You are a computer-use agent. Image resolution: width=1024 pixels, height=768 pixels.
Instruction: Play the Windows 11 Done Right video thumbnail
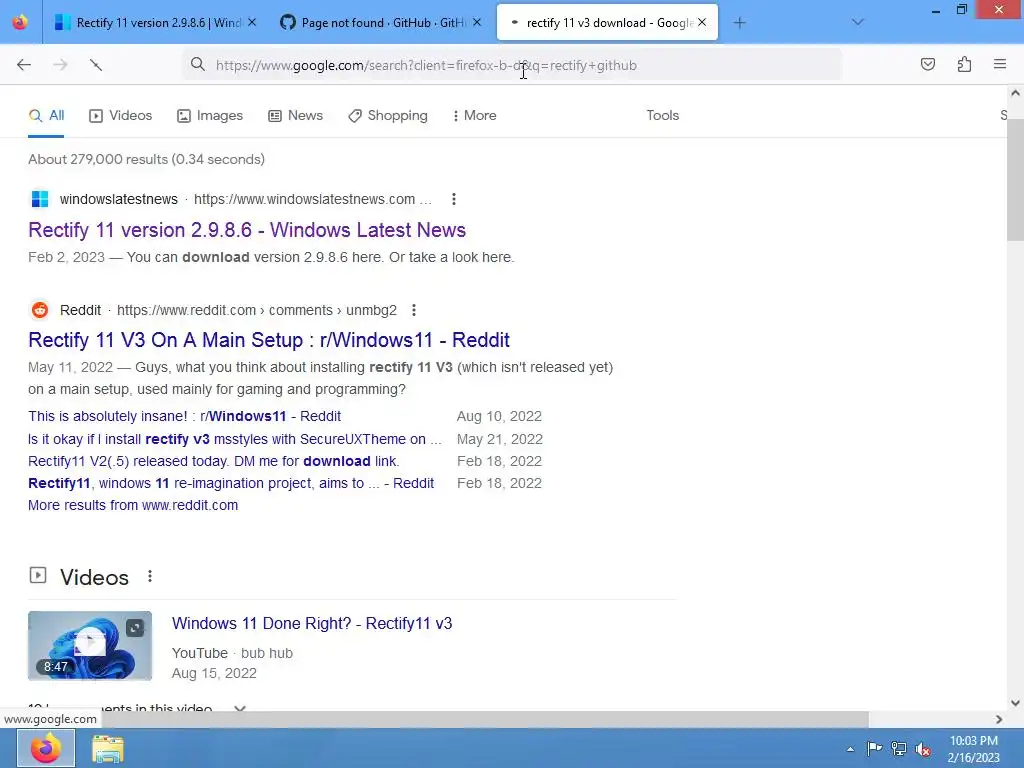pos(90,646)
